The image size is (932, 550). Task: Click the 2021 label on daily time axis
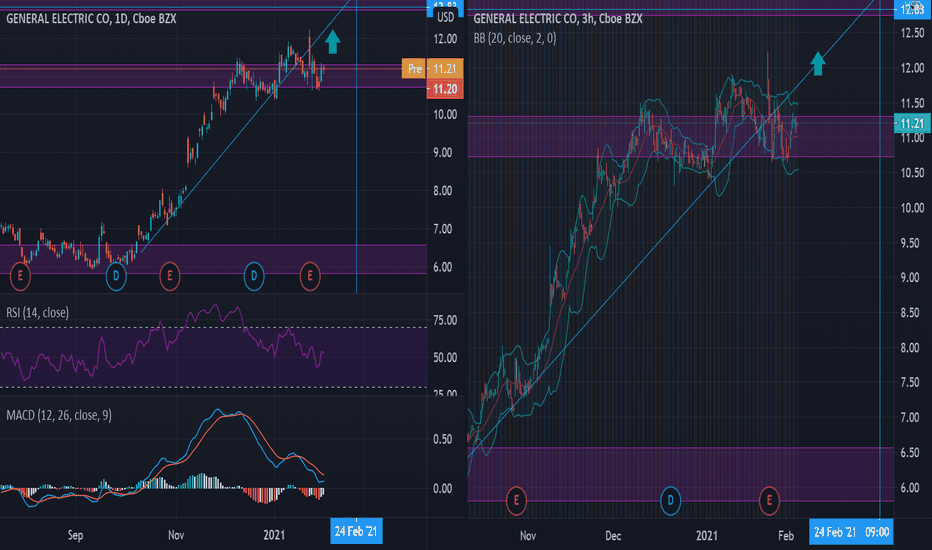[x=274, y=535]
